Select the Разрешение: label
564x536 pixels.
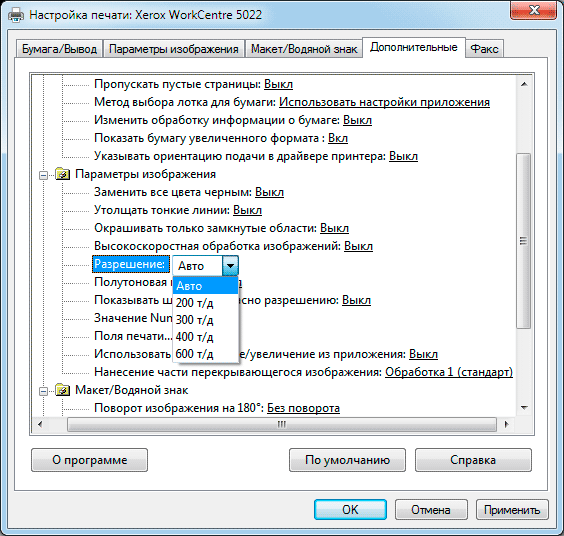click(x=131, y=264)
